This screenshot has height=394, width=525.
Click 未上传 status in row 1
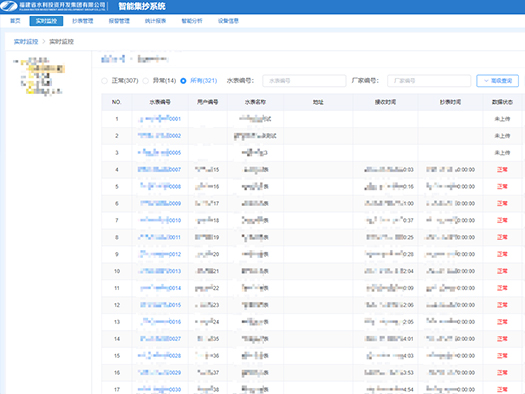(502, 119)
